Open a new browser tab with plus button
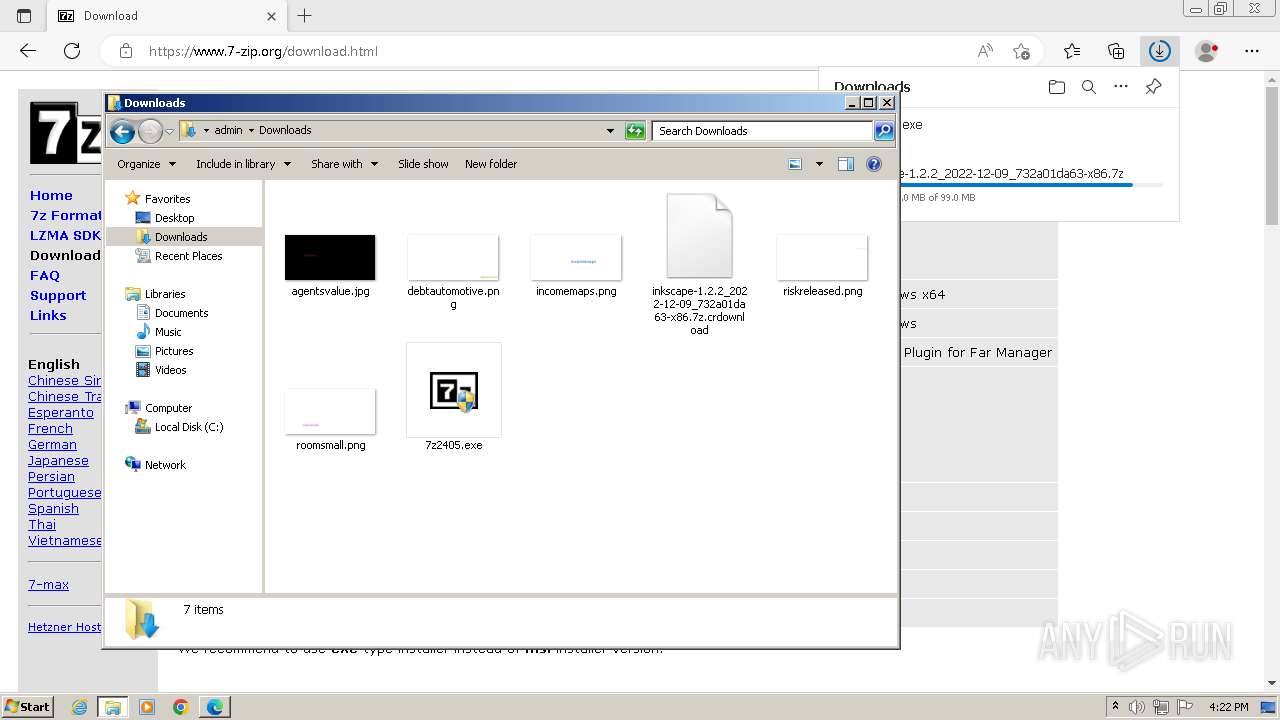The image size is (1280, 720). tap(305, 16)
